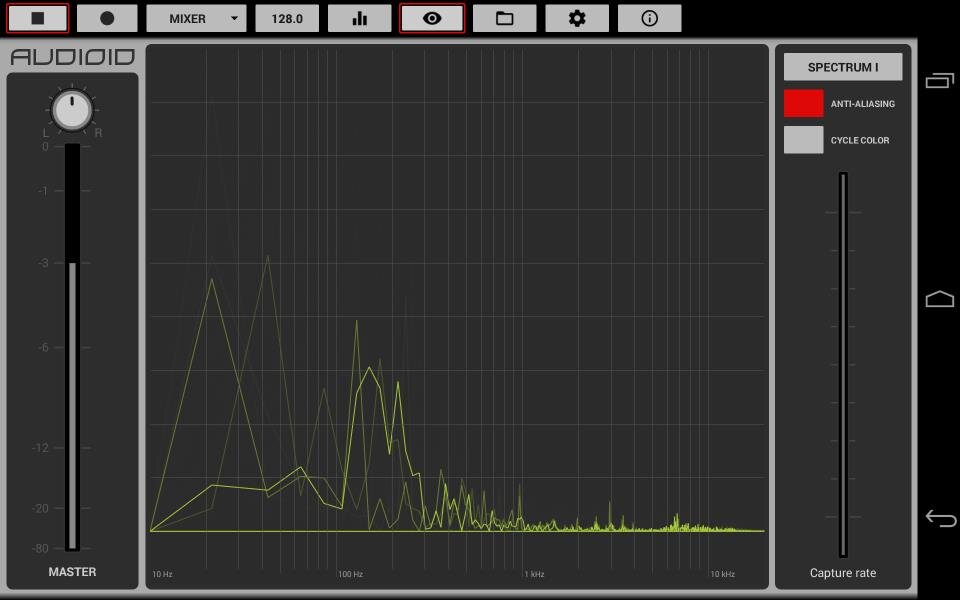960x600 pixels.
Task: Tap the Android recent apps button
Action: click(939, 81)
